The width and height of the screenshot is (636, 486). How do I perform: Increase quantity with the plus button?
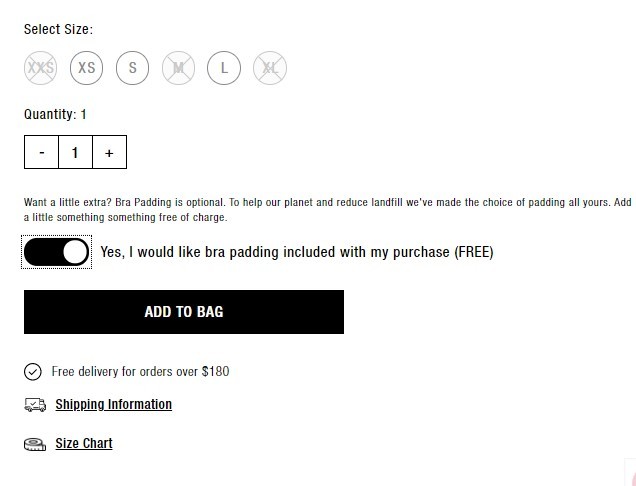[109, 152]
